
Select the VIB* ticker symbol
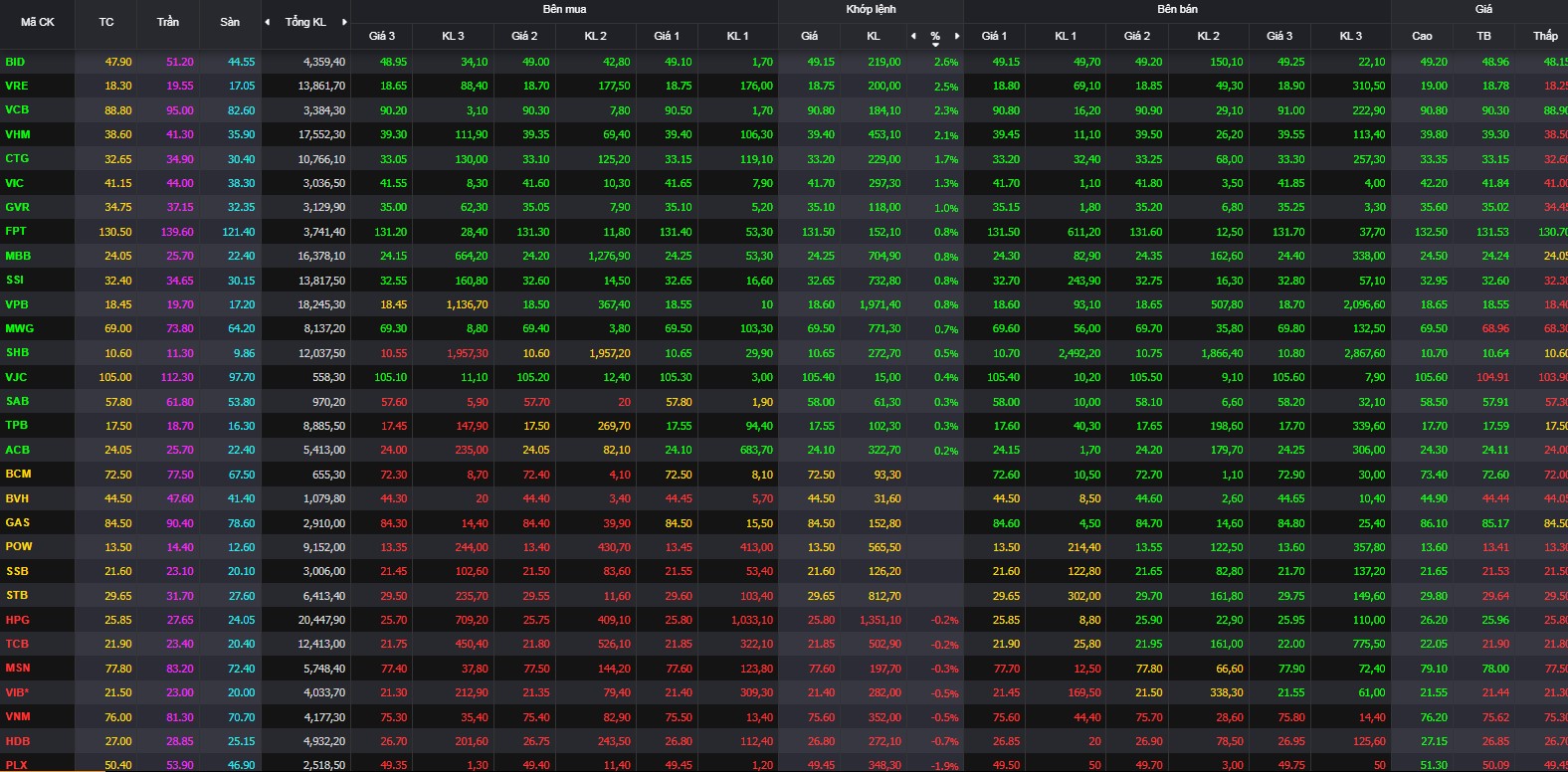[x=17, y=692]
